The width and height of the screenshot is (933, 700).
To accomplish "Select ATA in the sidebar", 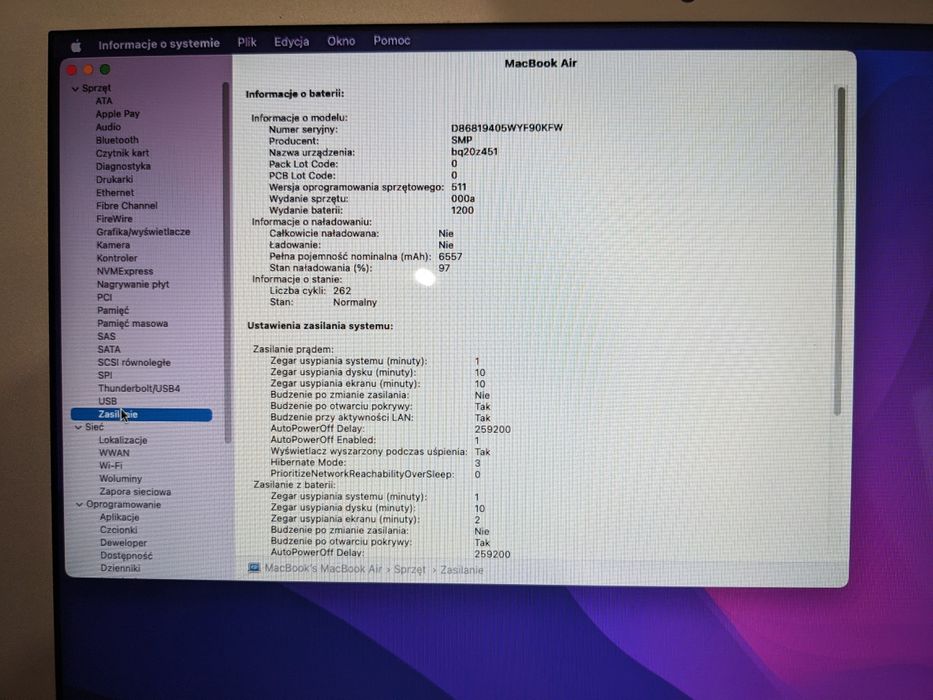I will [x=104, y=101].
